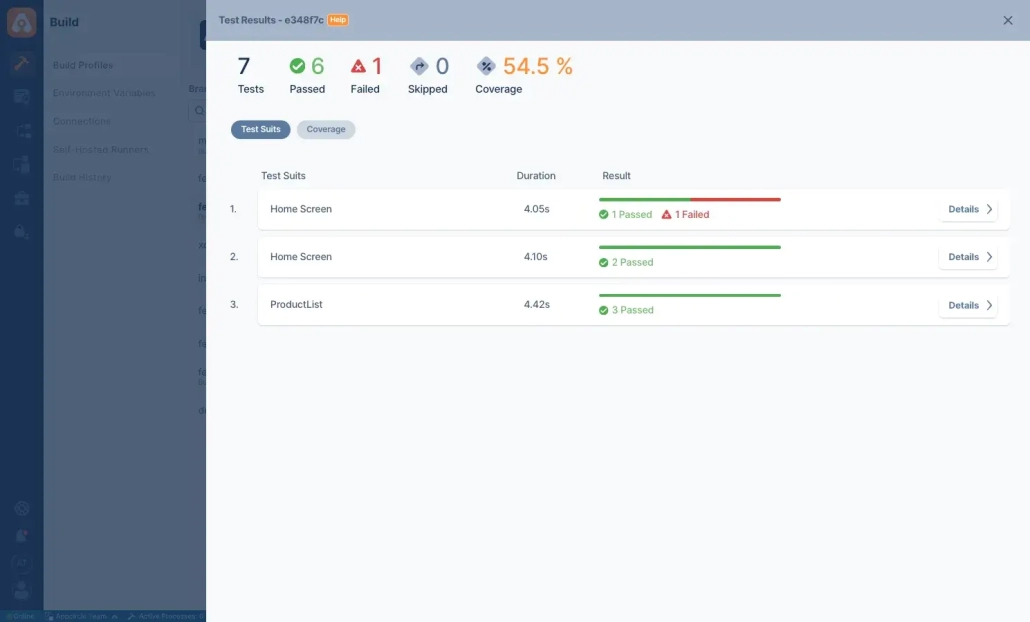1030x622 pixels.
Task: Click the green Passed checkmark summary icon
Action: (298, 66)
